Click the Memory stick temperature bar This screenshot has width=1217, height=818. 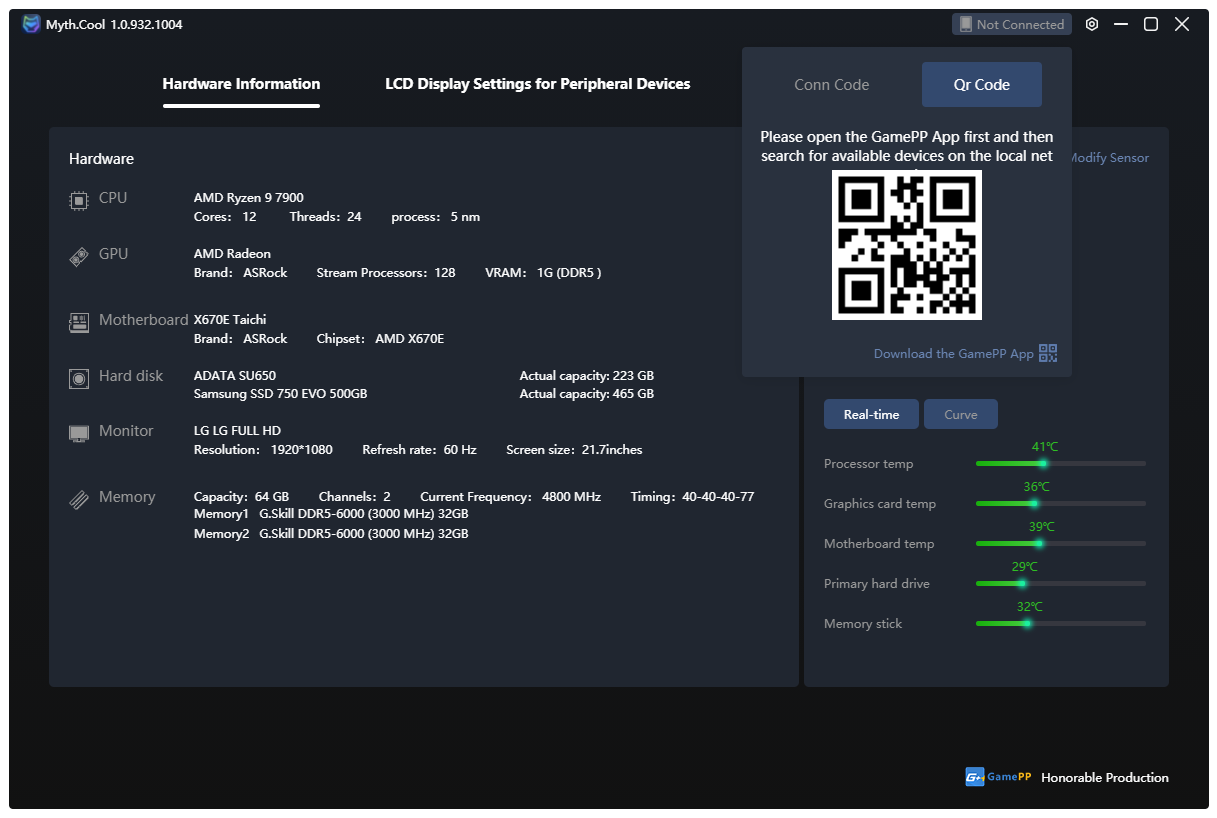1061,623
